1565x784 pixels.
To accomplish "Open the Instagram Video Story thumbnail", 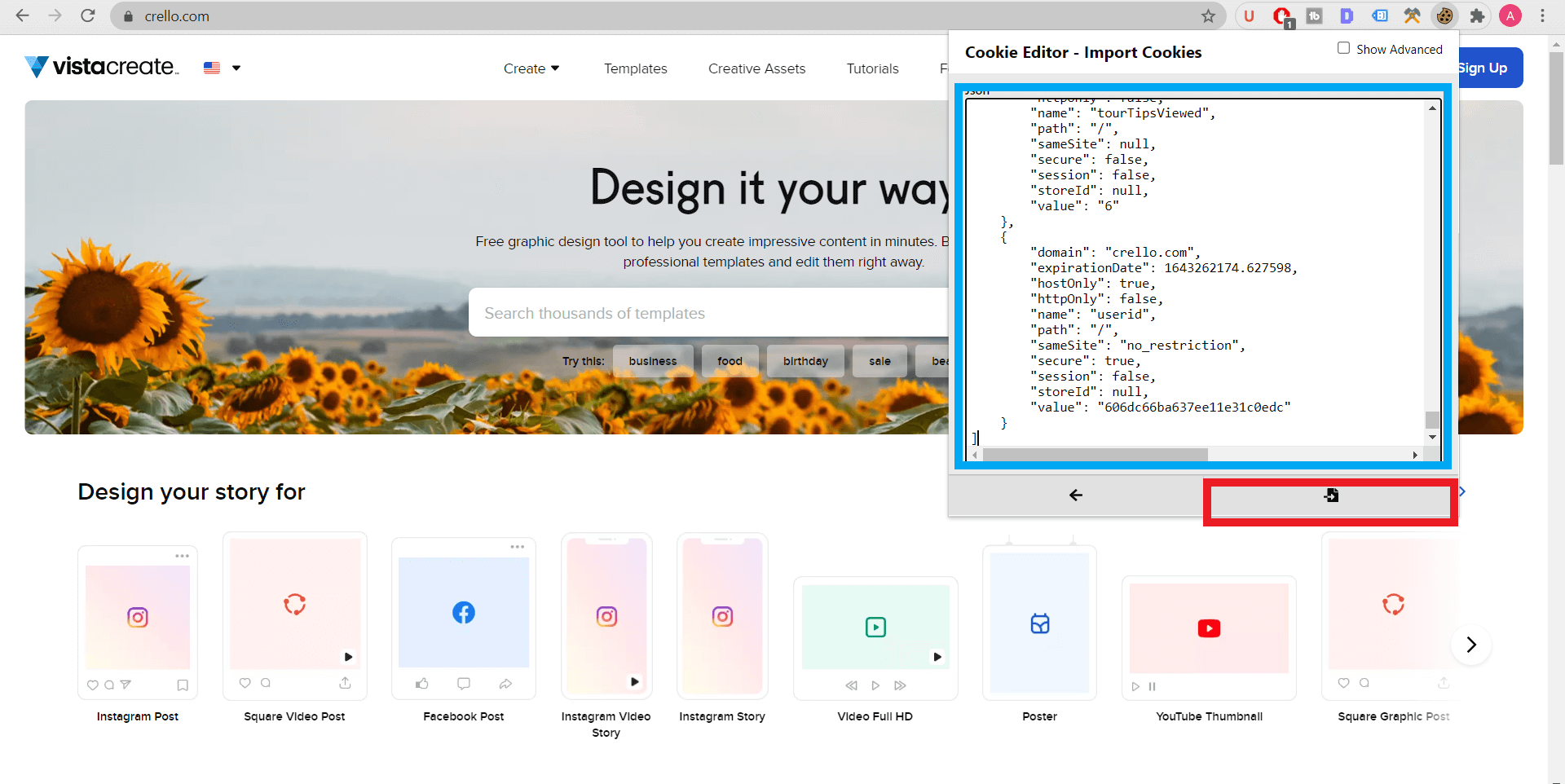I will coord(606,616).
